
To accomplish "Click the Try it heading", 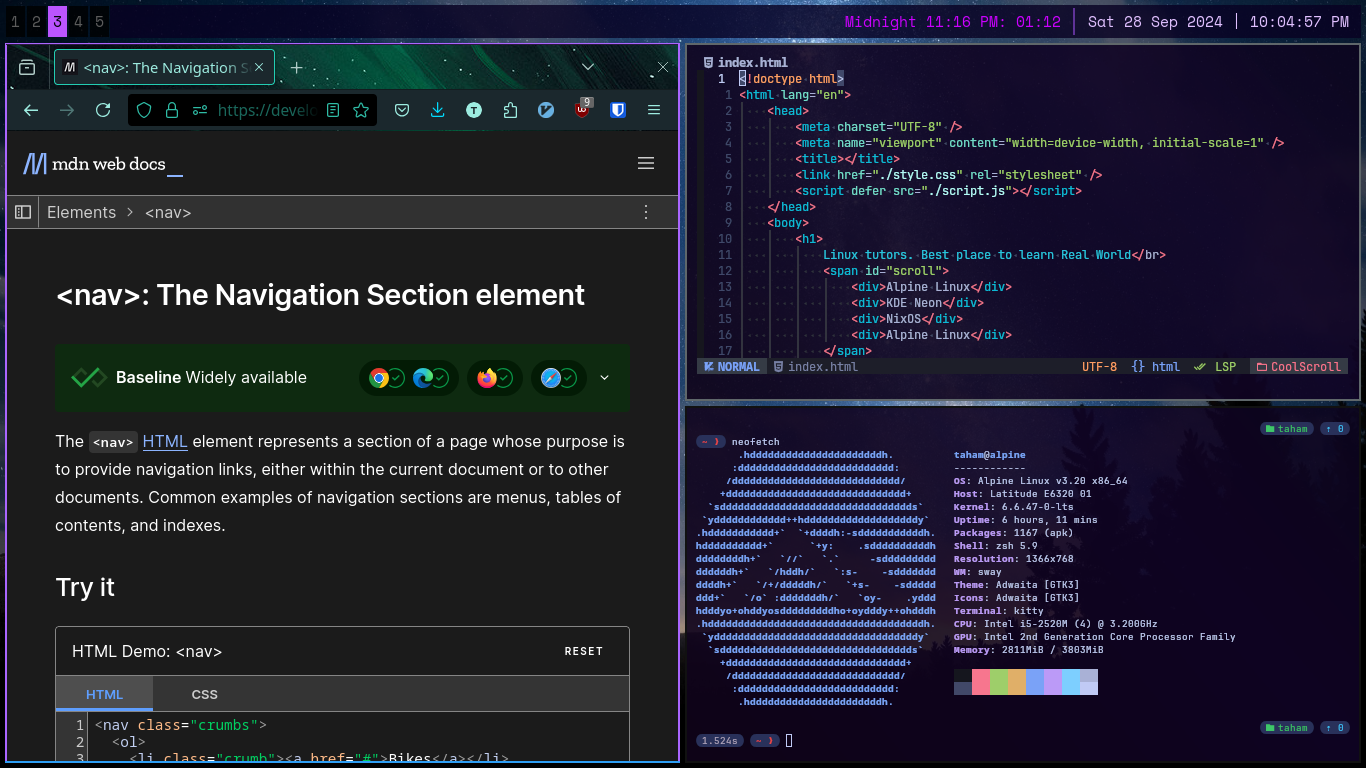I will coord(85,587).
